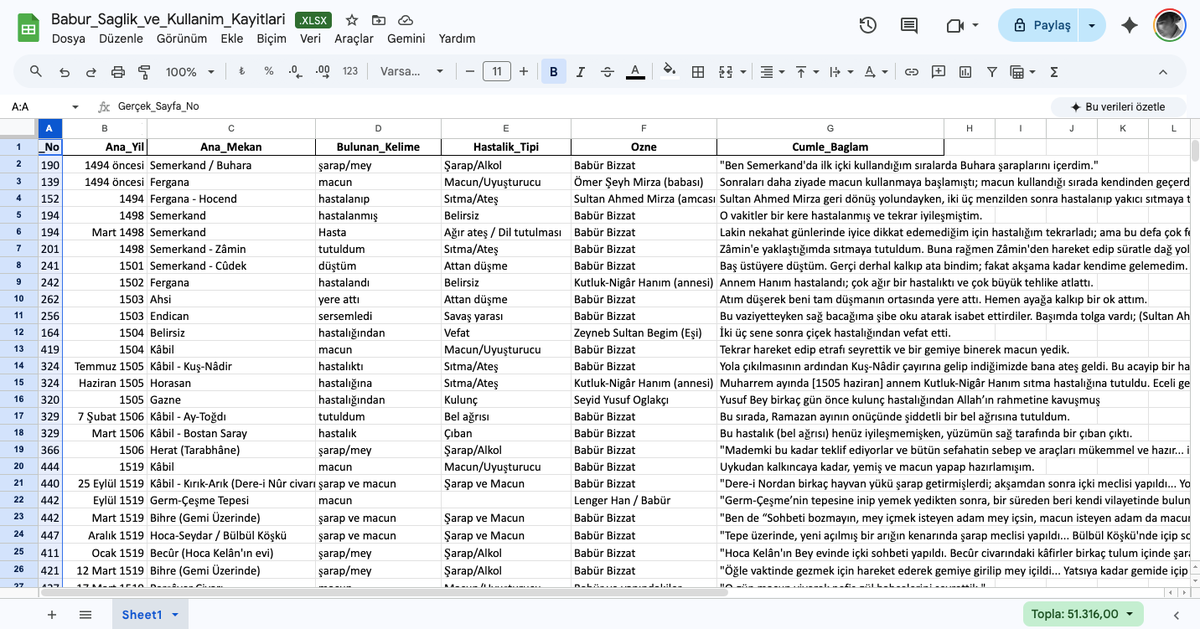
Task: Open the Yardım menu
Action: (457, 39)
